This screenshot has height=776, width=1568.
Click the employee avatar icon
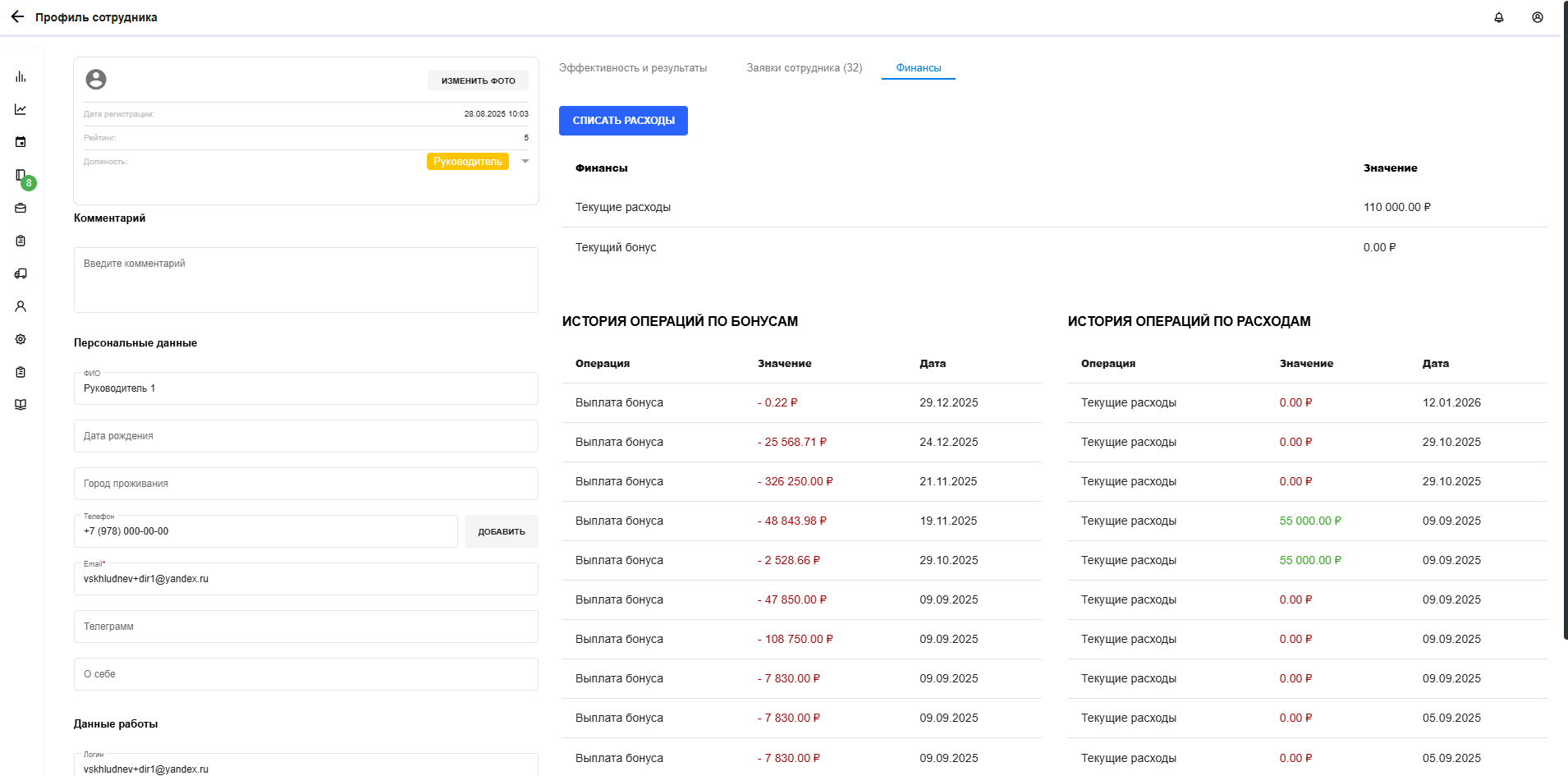pyautogui.click(x=96, y=79)
